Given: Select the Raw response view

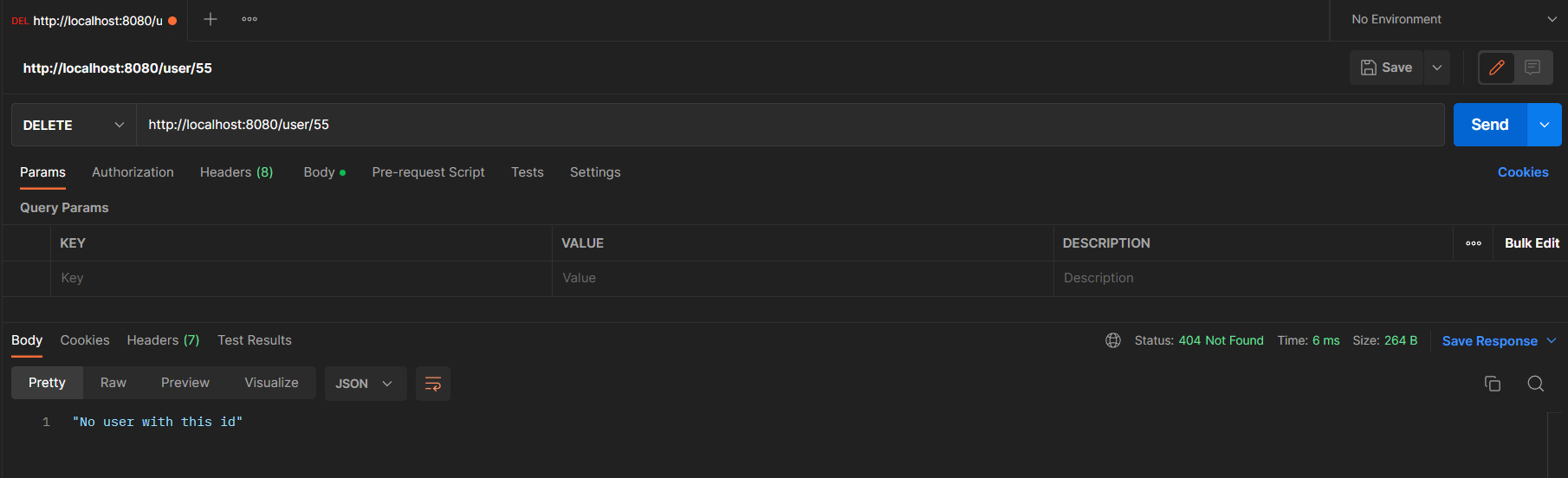Looking at the screenshot, I should [113, 383].
